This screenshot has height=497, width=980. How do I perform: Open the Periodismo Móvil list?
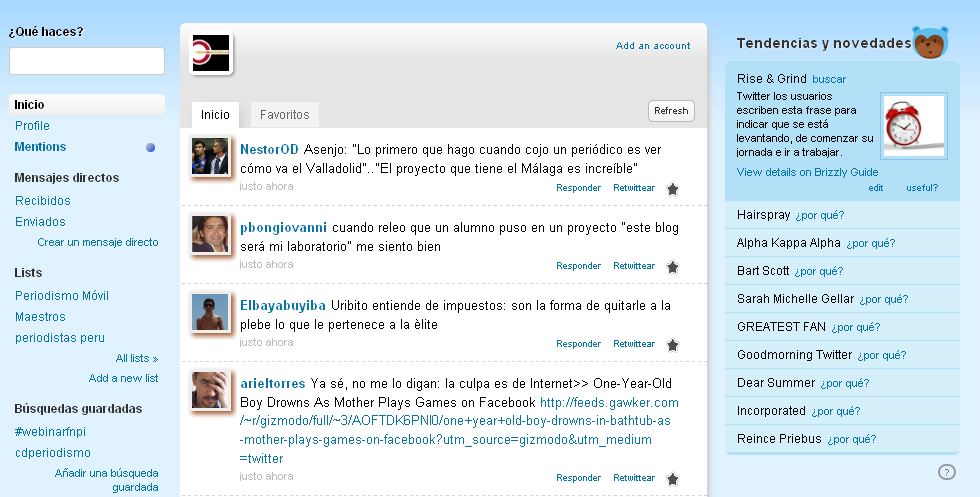pos(62,296)
